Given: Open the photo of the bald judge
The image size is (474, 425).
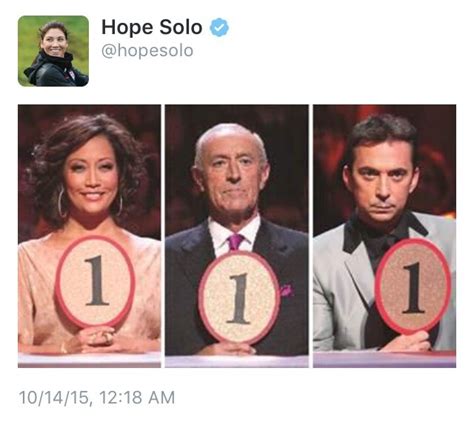Looking at the screenshot, I should pos(237,236).
